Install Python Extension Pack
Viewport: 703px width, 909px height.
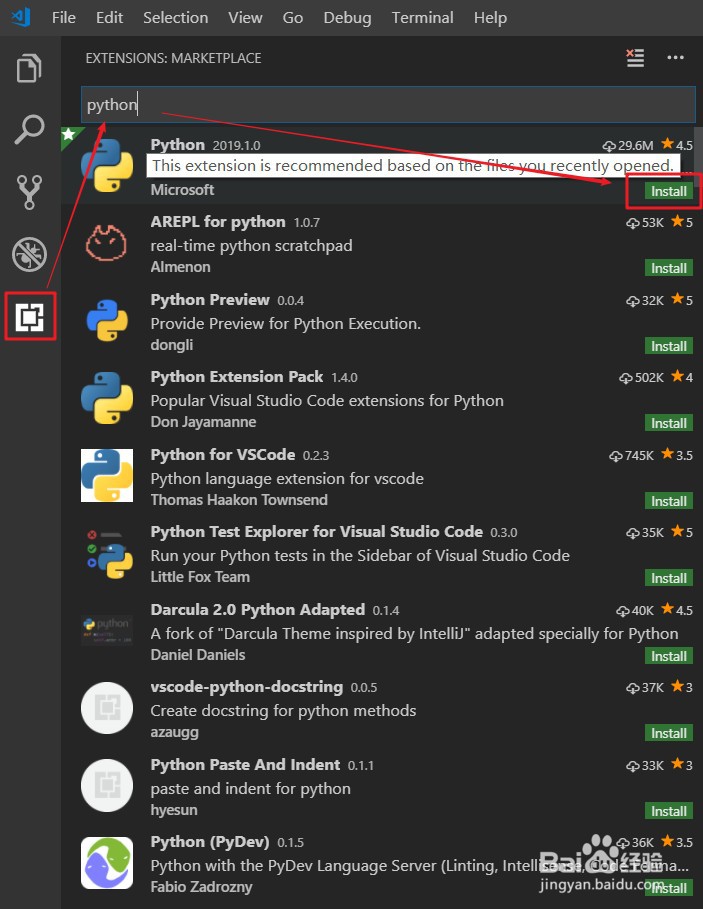(669, 423)
